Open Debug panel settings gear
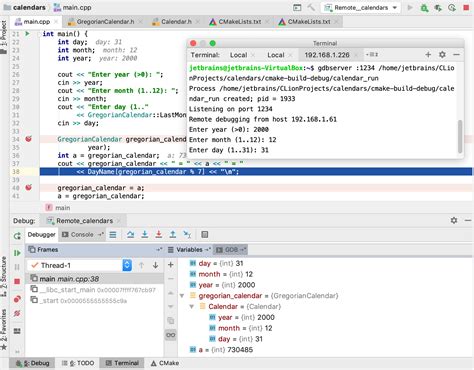Image resolution: width=474 pixels, height=370 pixels. click(454, 220)
